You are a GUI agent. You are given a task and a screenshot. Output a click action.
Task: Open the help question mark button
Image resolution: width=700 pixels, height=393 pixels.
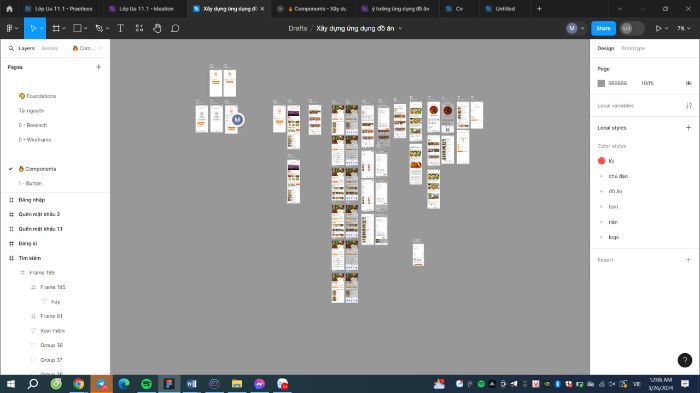tap(685, 360)
